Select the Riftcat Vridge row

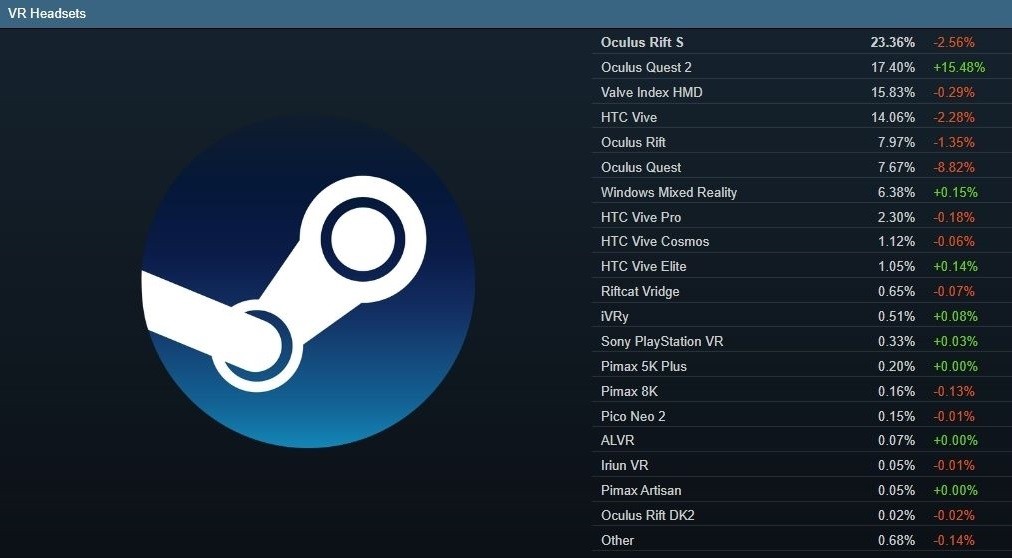click(640, 292)
